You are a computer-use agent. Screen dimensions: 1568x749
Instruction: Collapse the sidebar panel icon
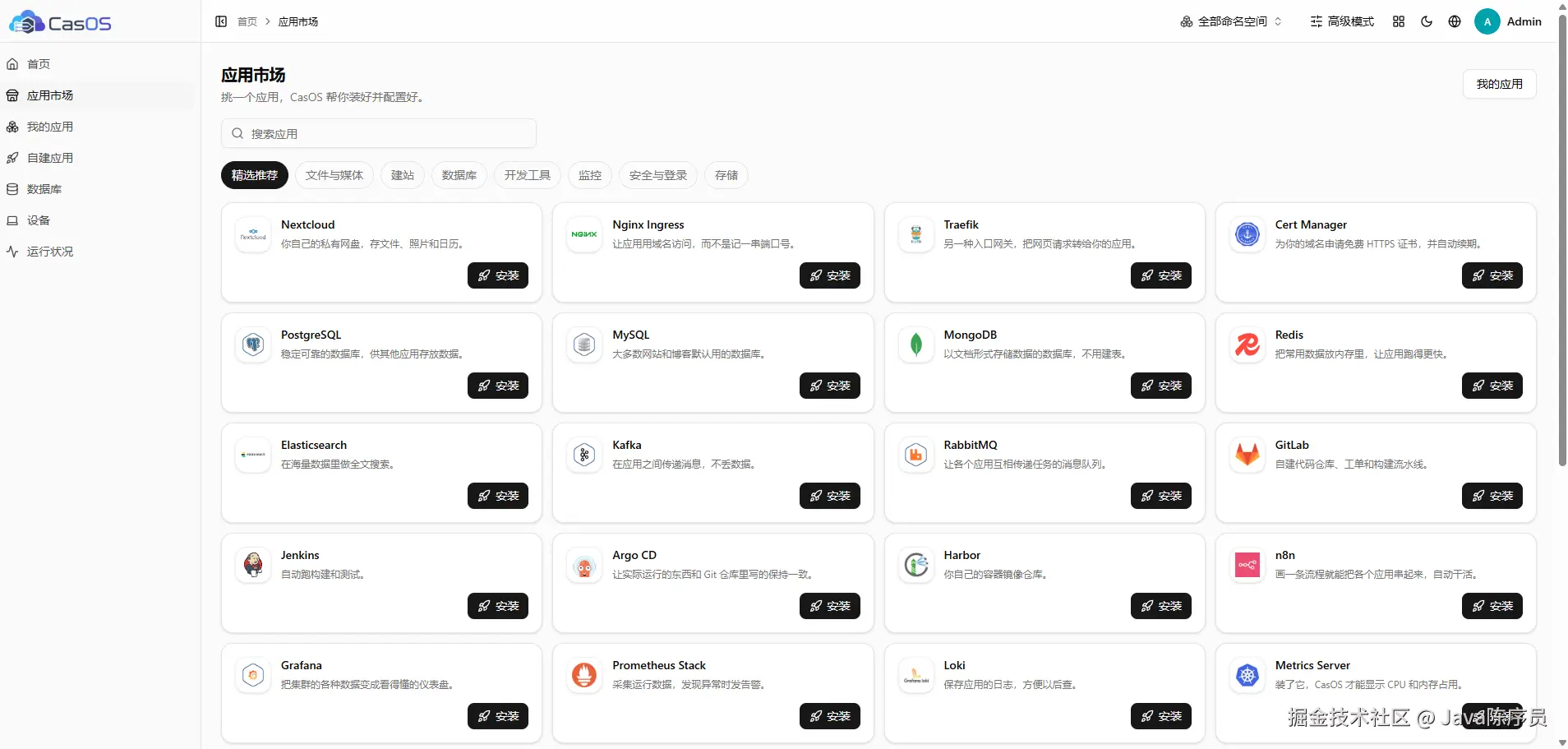click(221, 21)
